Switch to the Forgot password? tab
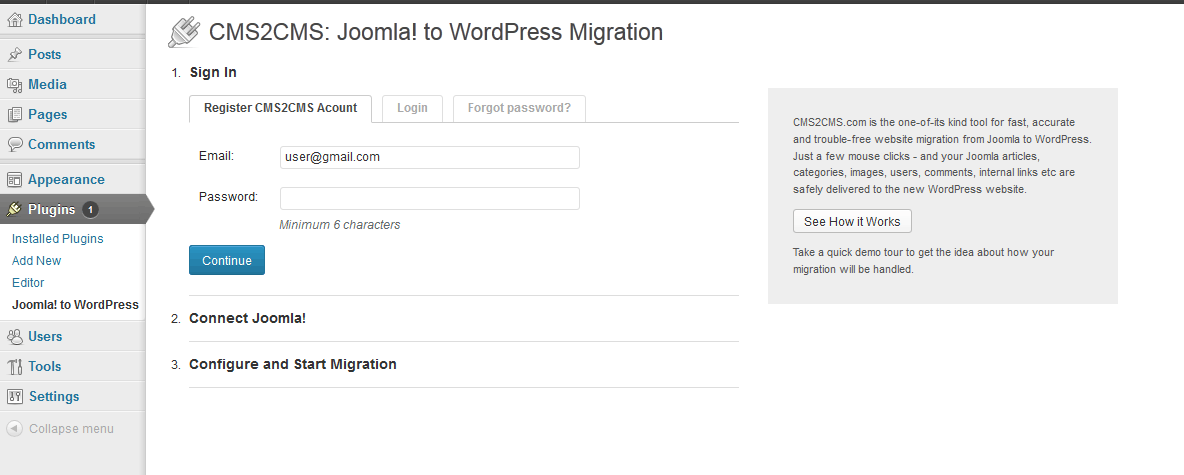1184x475 pixels. tap(520, 108)
